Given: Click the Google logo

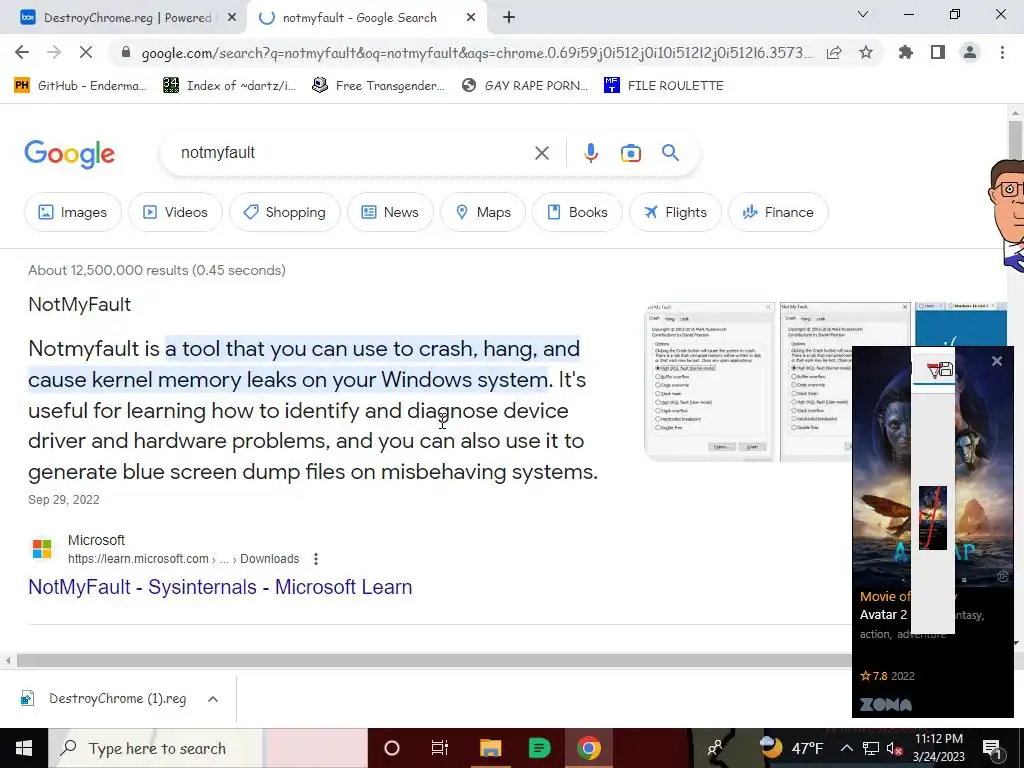Looking at the screenshot, I should tap(69, 154).
